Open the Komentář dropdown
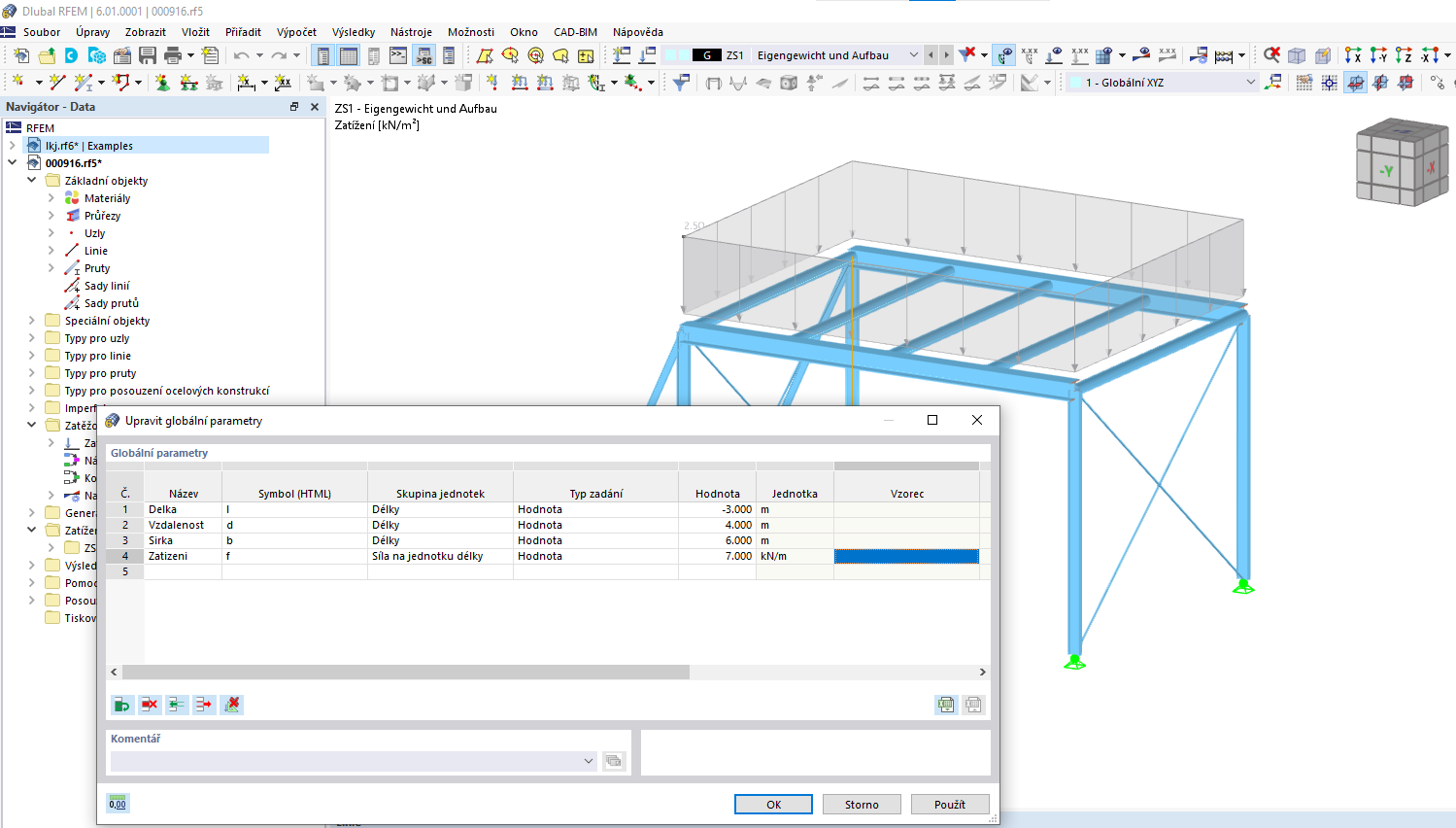The image size is (1456, 828). [589, 761]
